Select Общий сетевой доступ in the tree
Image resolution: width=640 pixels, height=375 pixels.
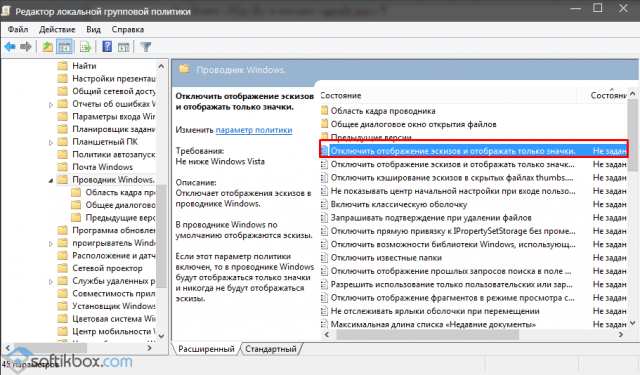(114, 91)
